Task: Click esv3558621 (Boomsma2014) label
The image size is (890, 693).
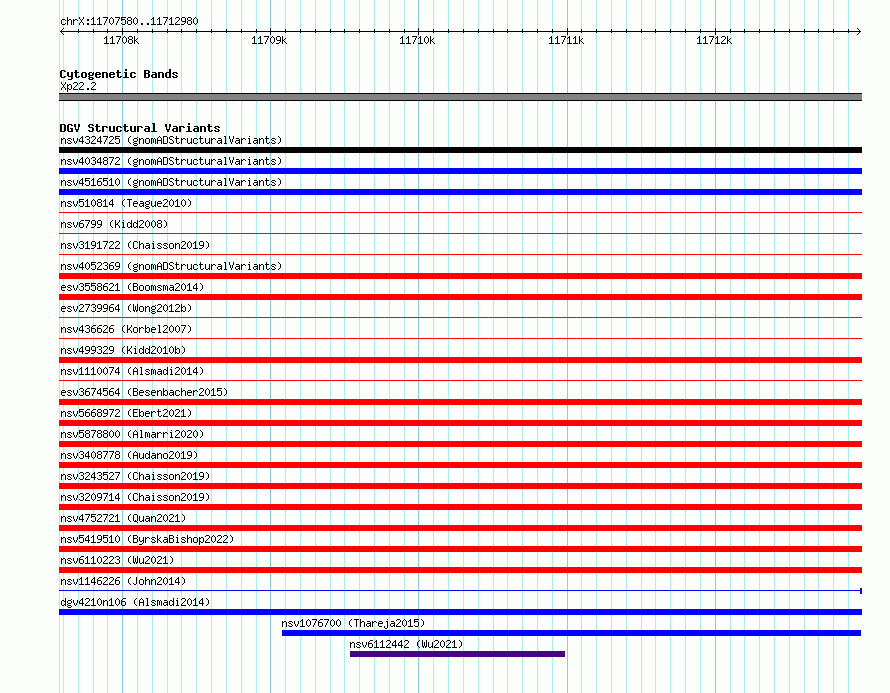Action: 132,287
